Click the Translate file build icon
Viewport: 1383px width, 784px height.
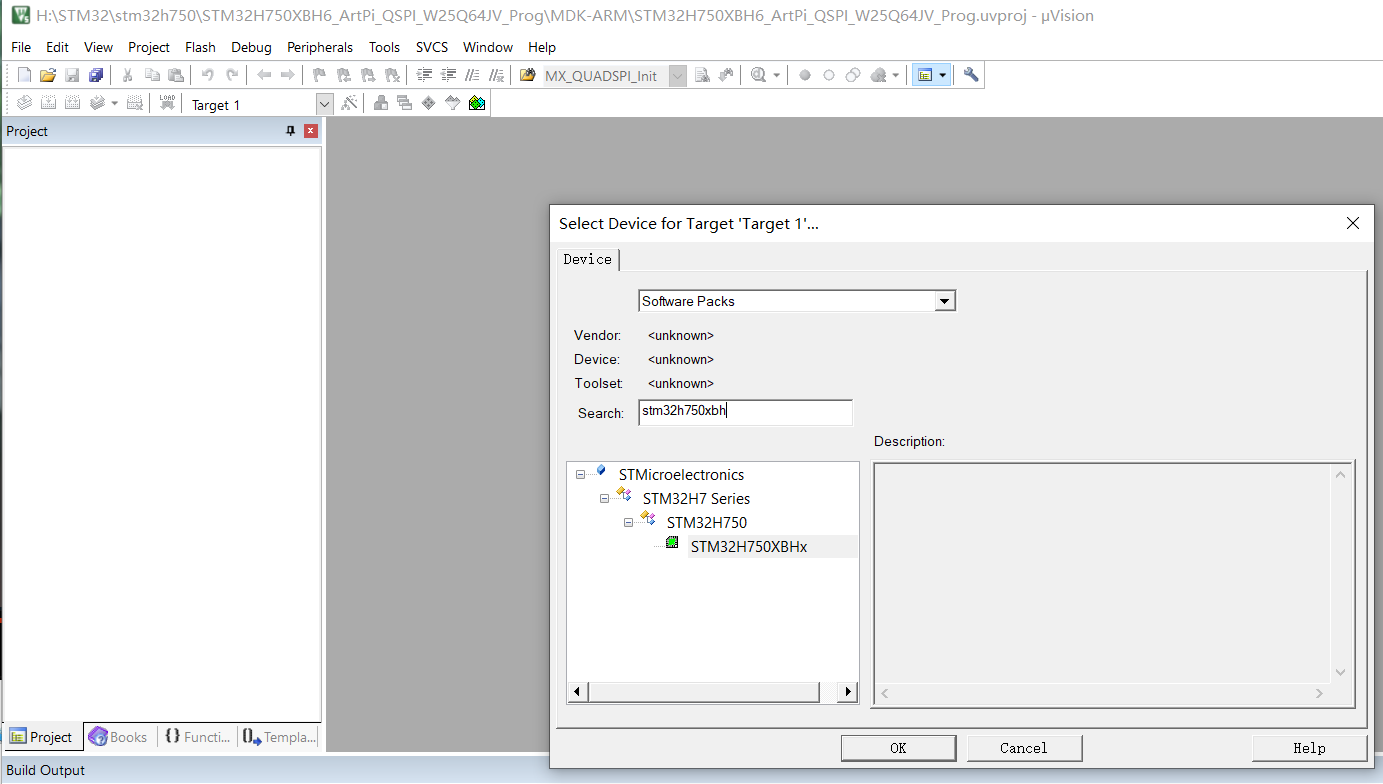click(x=24, y=103)
